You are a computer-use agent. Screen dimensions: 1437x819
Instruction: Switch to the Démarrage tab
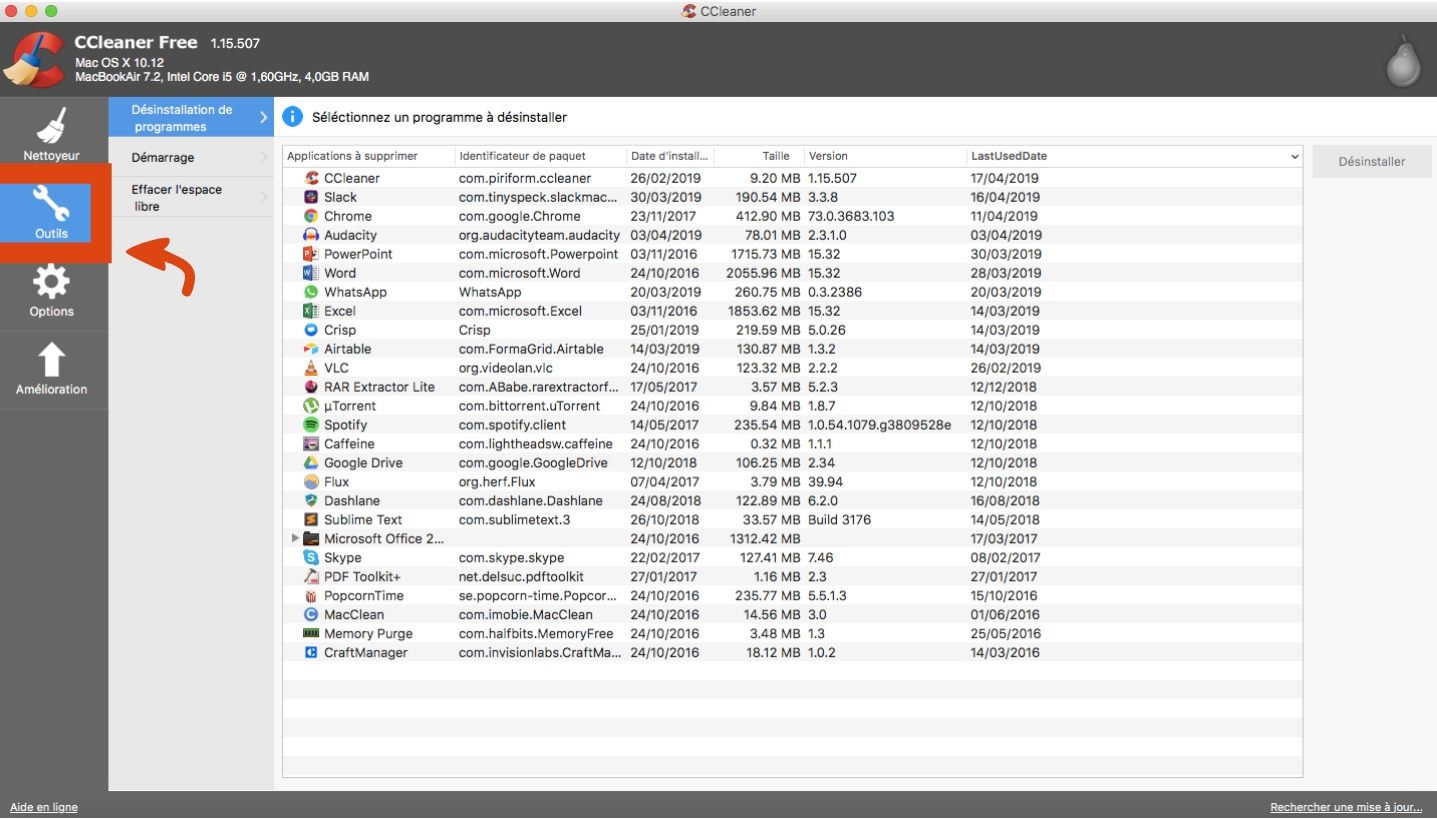click(x=191, y=158)
